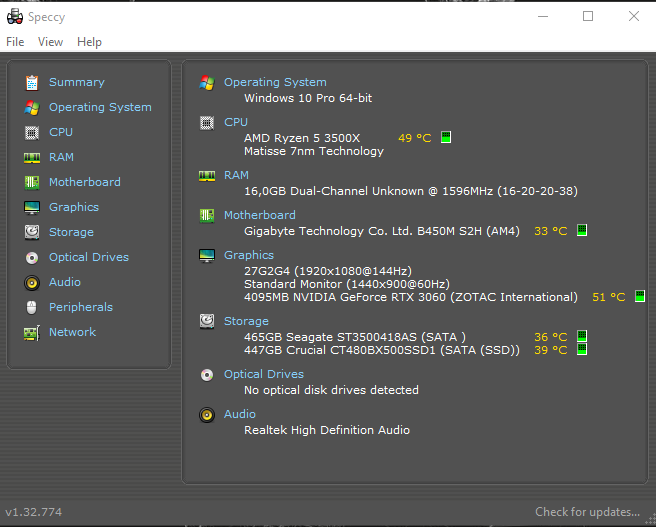This screenshot has height=527, width=656.
Task: Click the Audio speaker icon in sidebar
Action: (x=31, y=282)
